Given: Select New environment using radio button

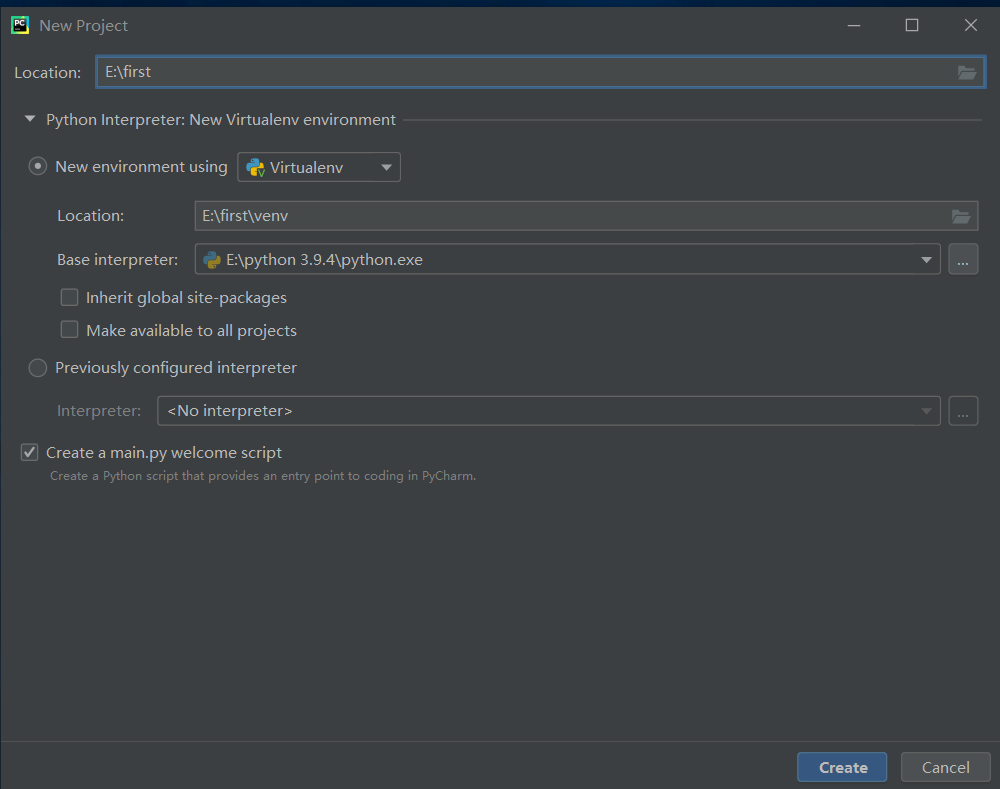Looking at the screenshot, I should [38, 166].
